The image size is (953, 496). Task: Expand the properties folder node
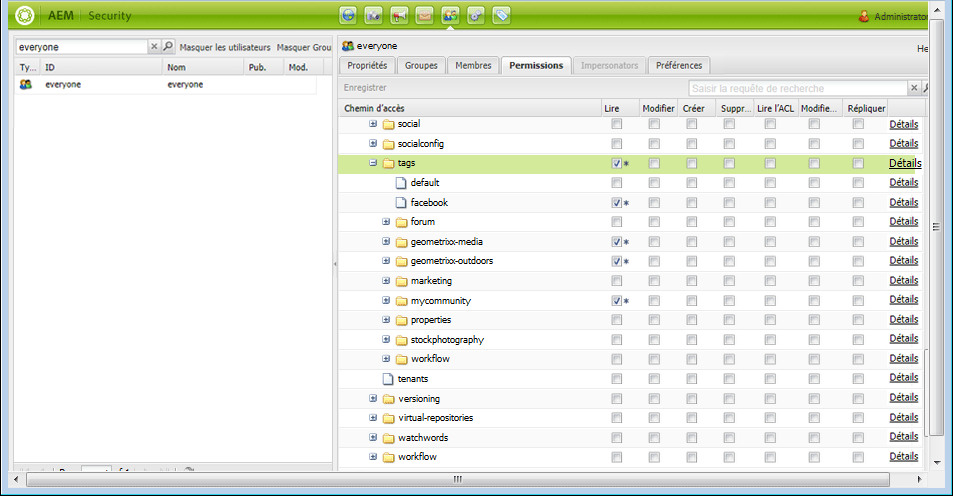(386, 320)
